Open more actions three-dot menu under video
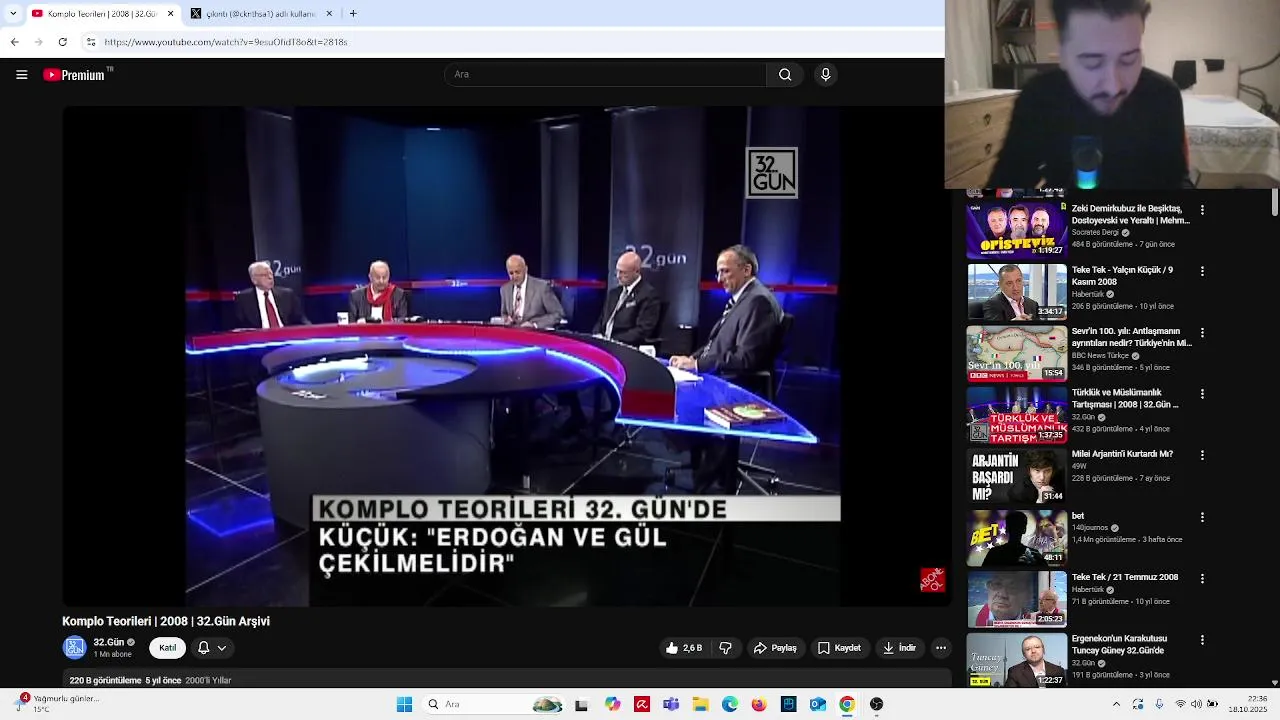The height and width of the screenshot is (720, 1280). 941,648
